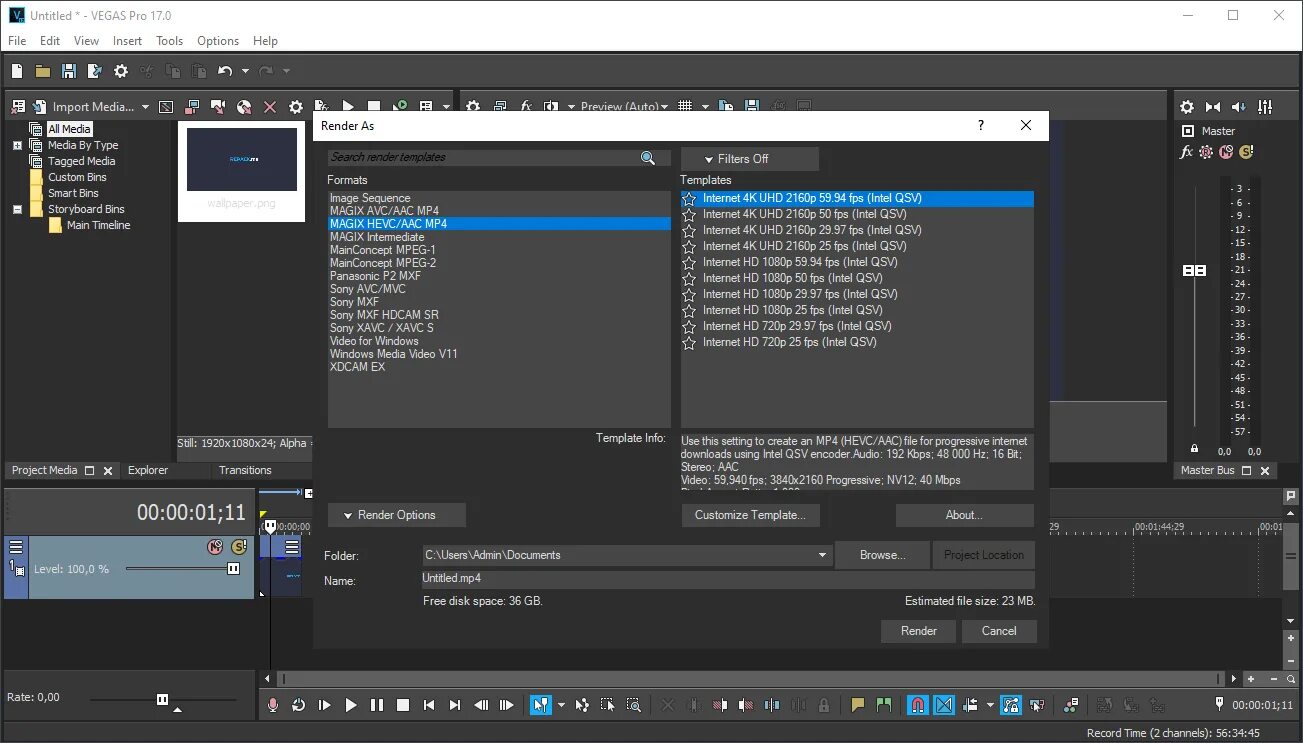
Task: Click the Render As export icon in main toolbar
Action: tap(95, 71)
